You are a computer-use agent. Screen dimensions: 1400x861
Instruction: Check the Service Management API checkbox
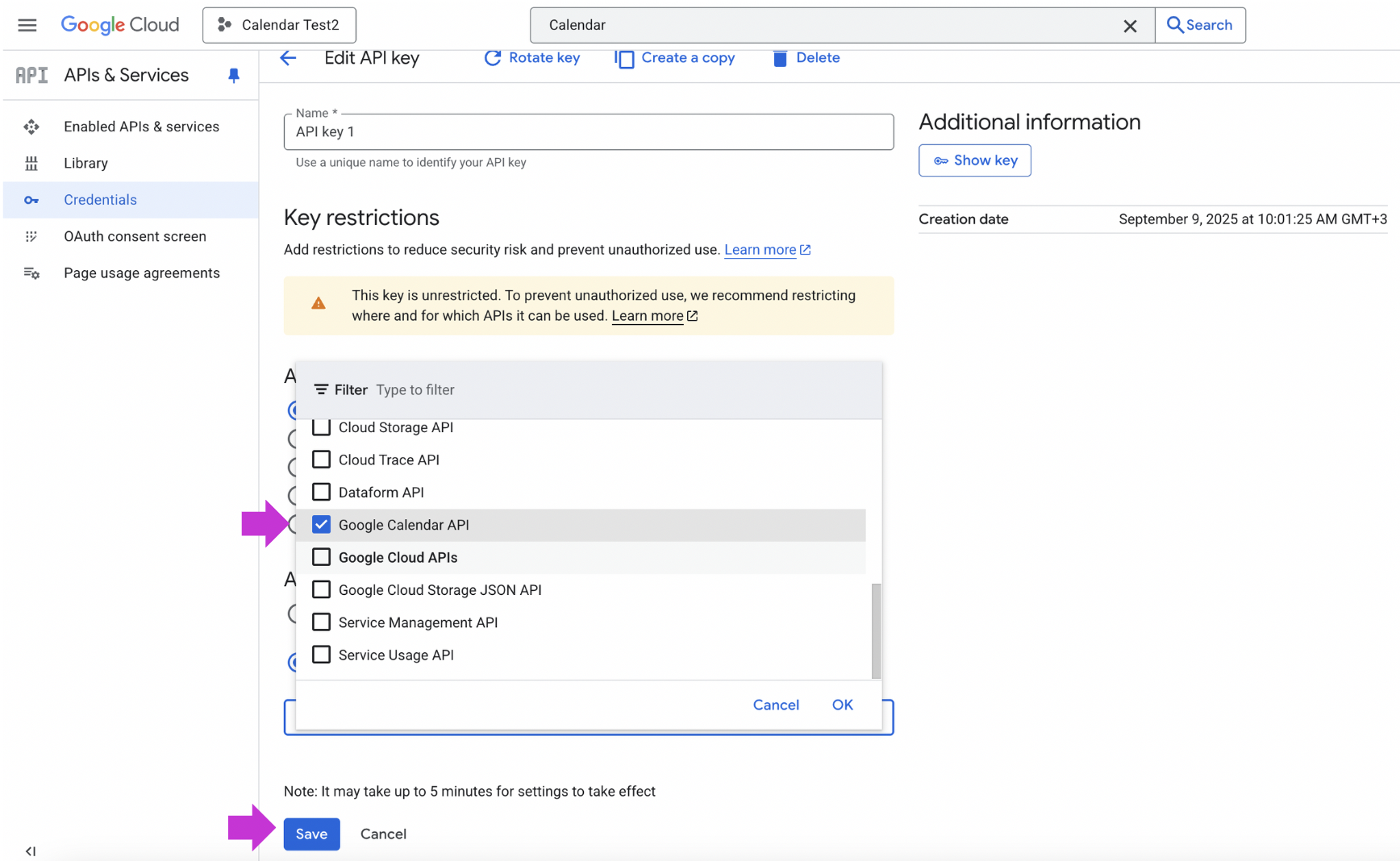click(x=321, y=622)
